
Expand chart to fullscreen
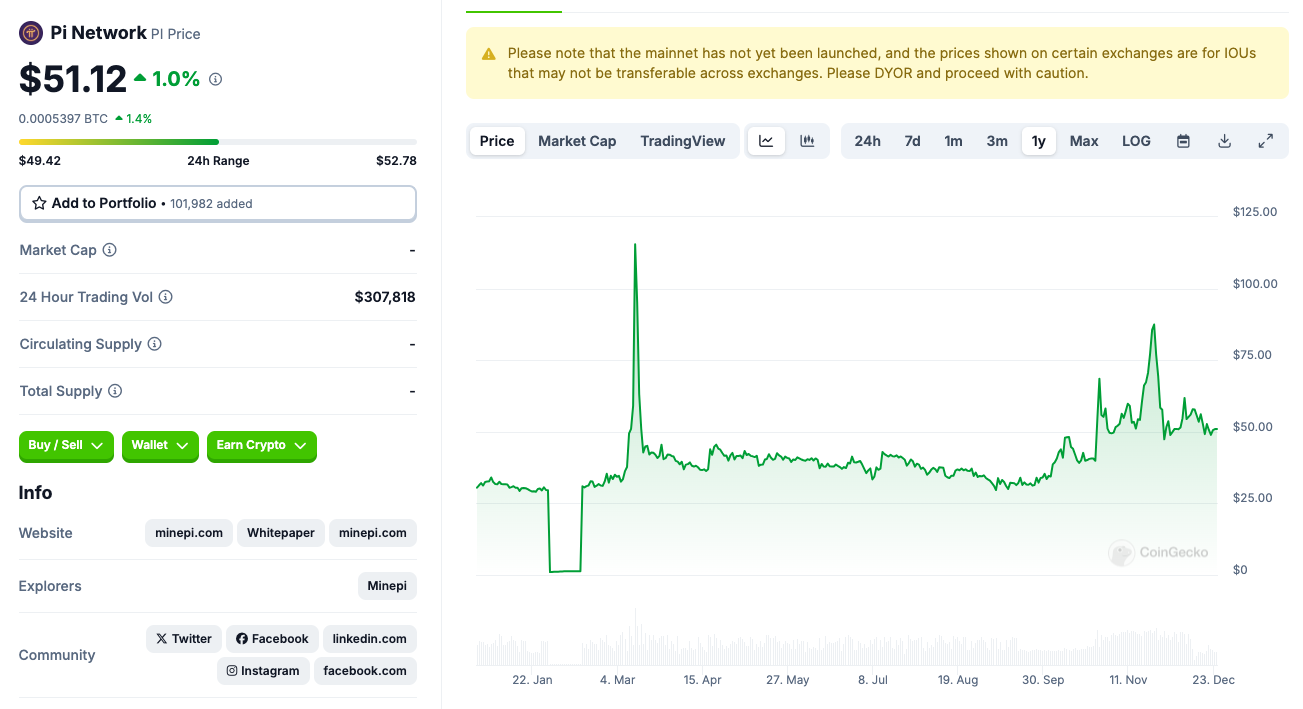point(1265,141)
